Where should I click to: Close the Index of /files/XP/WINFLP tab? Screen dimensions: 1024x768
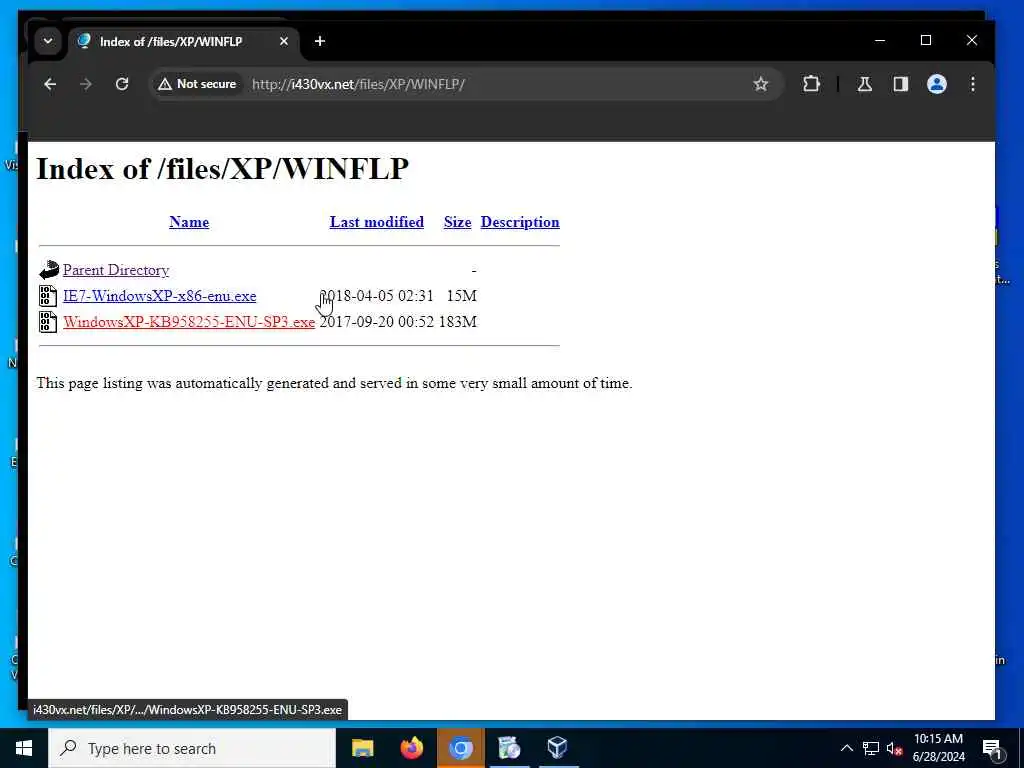[283, 41]
